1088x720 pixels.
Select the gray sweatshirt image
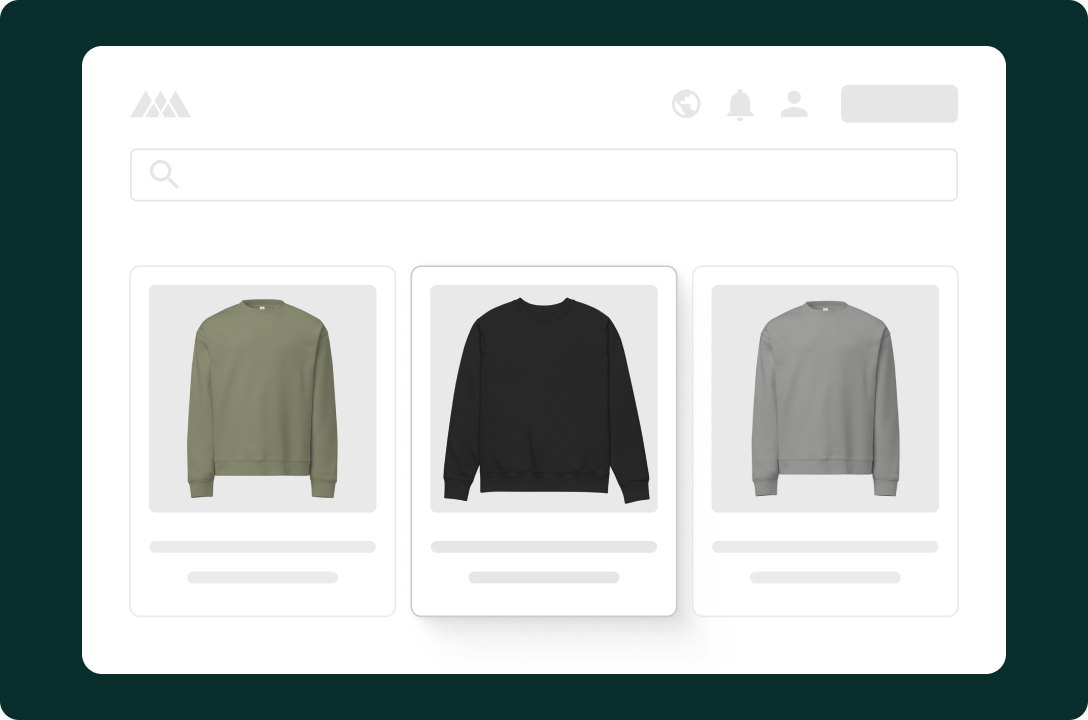[825, 399]
